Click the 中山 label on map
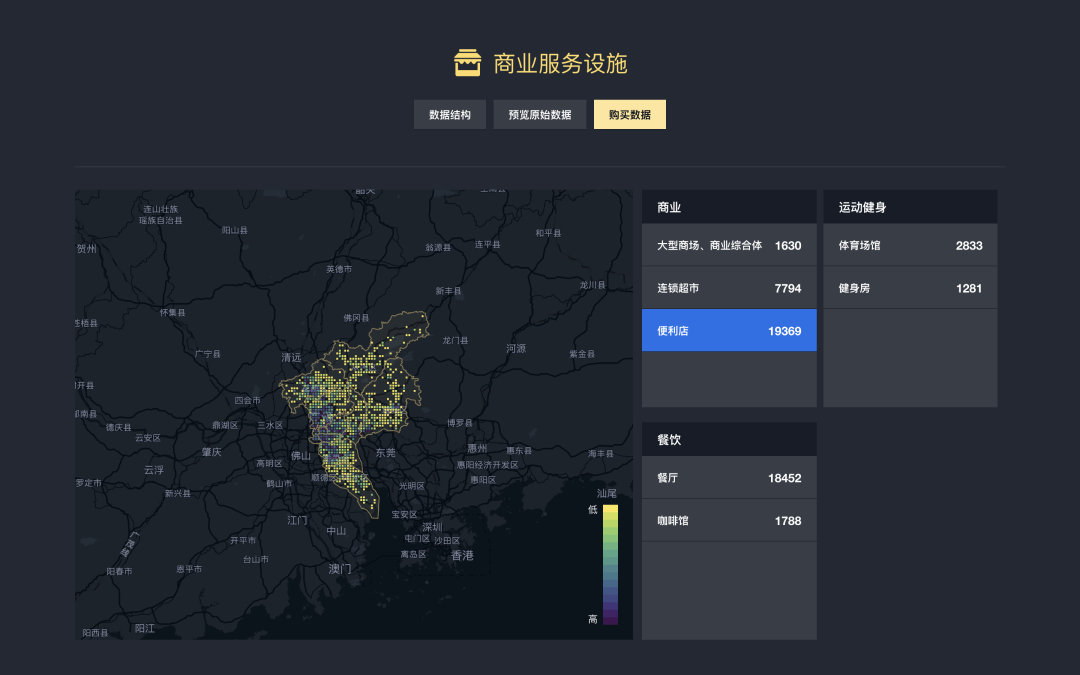Viewport: 1080px width, 675px height. click(336, 531)
